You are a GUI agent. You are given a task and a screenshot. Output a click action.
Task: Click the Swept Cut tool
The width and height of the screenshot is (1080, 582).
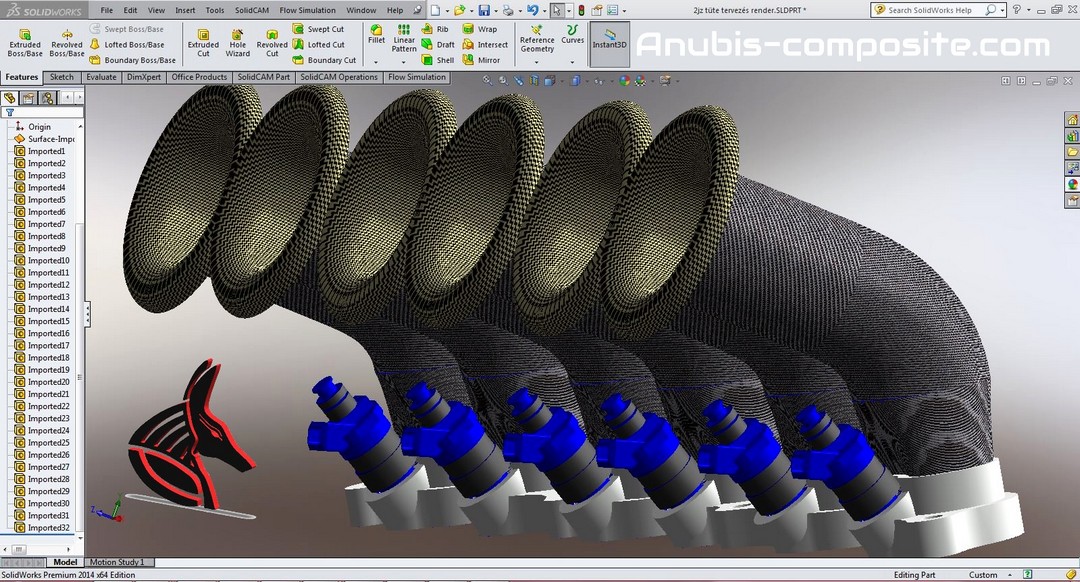(318, 29)
